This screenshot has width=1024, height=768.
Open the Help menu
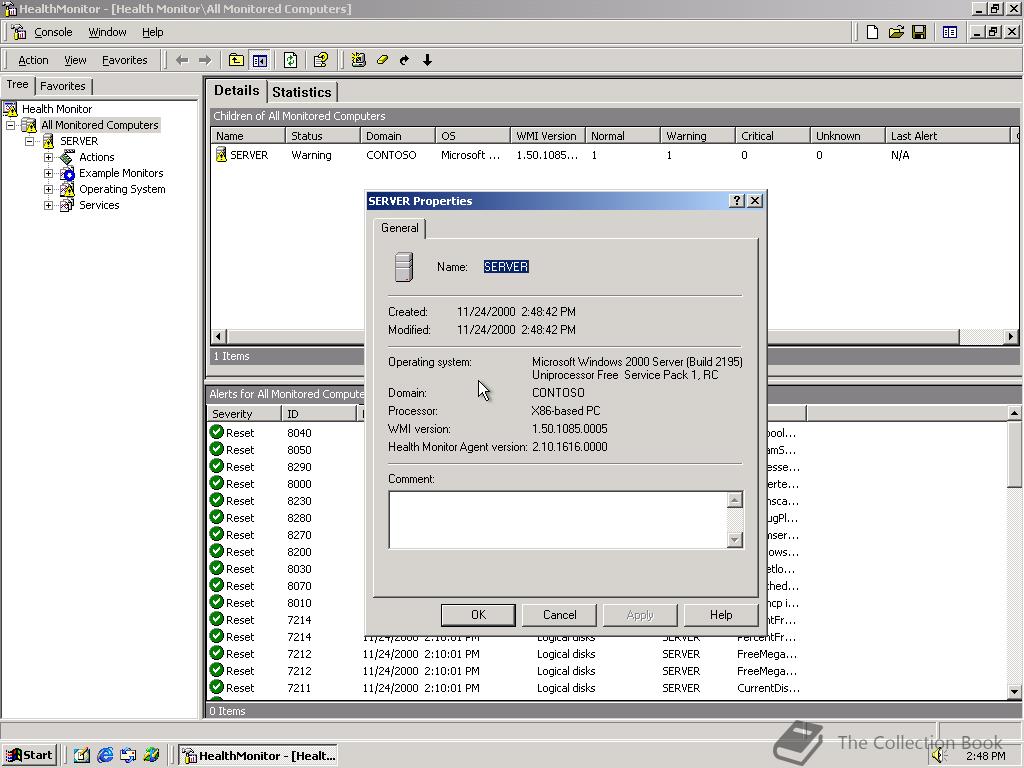point(153,32)
